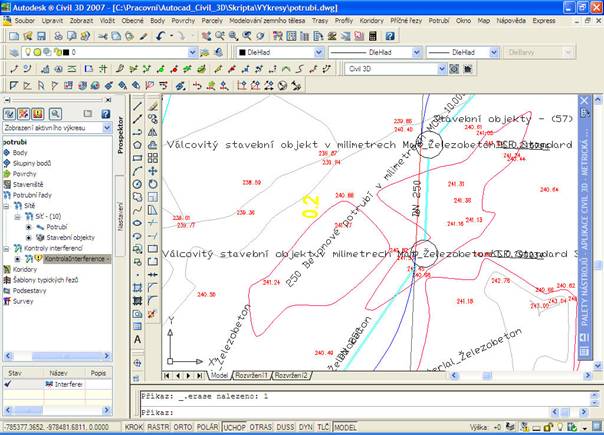Viewport: 604px width, 435px height.
Task: Click the Undo arrow in toolbar
Action: (162, 35)
